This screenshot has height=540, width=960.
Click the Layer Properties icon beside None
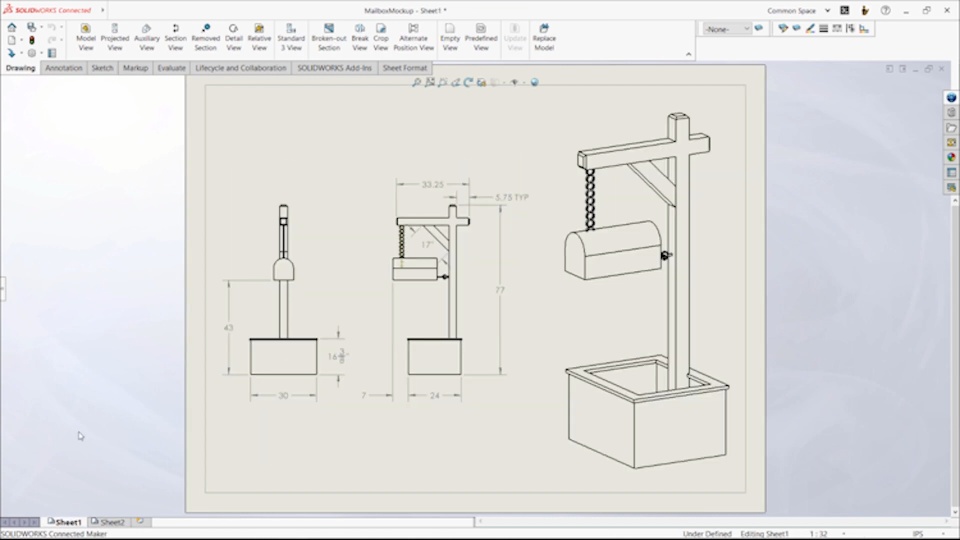coord(759,28)
